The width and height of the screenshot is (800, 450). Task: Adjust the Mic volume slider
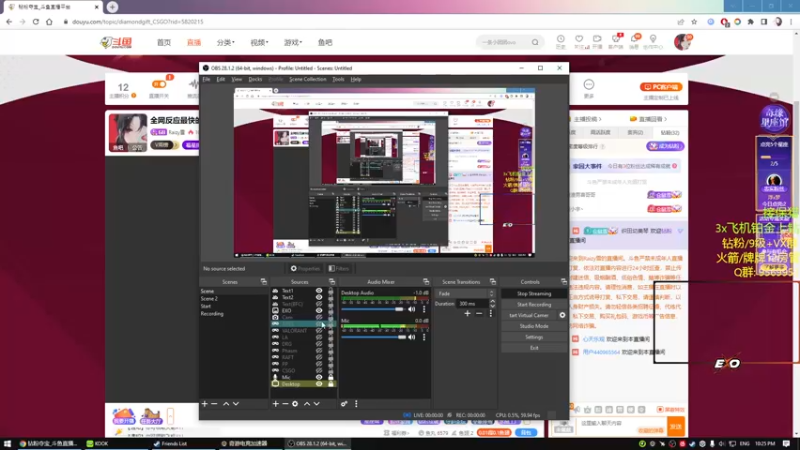coord(373,337)
